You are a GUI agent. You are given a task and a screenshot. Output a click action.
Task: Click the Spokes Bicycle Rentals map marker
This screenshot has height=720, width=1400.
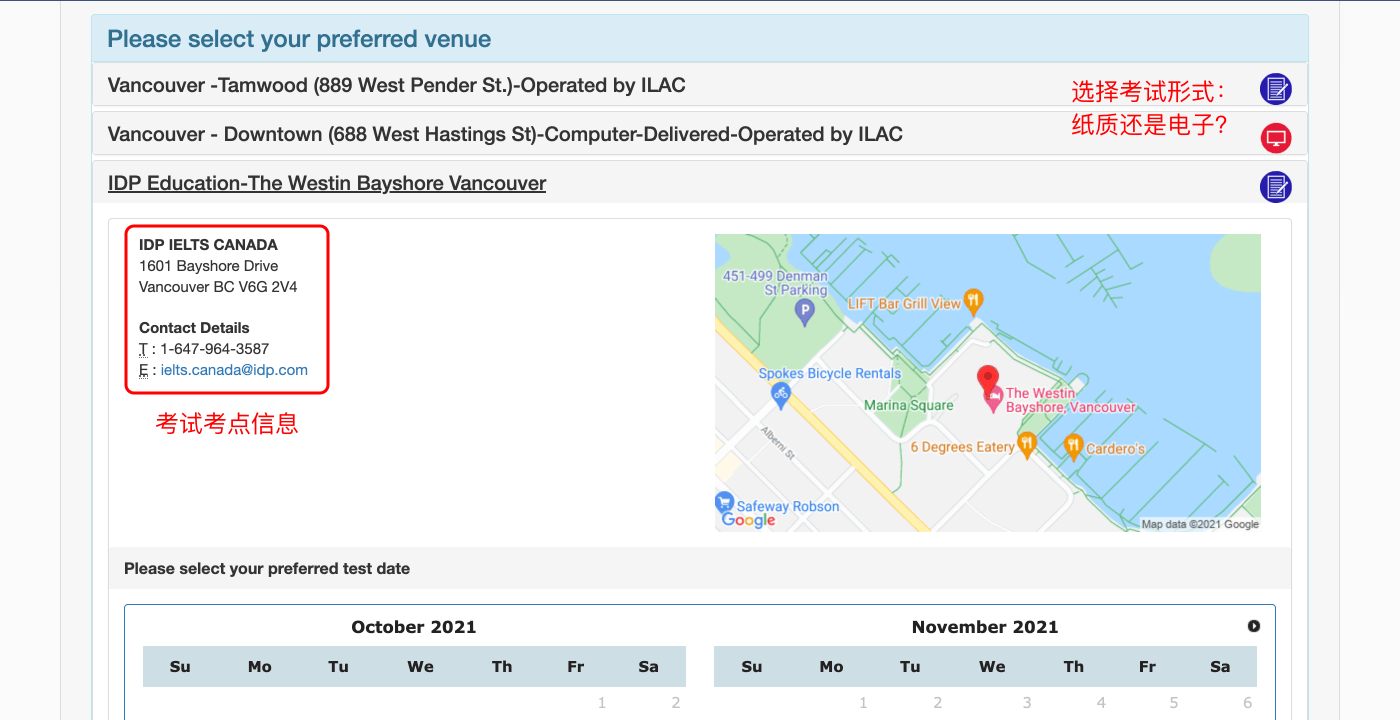[781, 395]
